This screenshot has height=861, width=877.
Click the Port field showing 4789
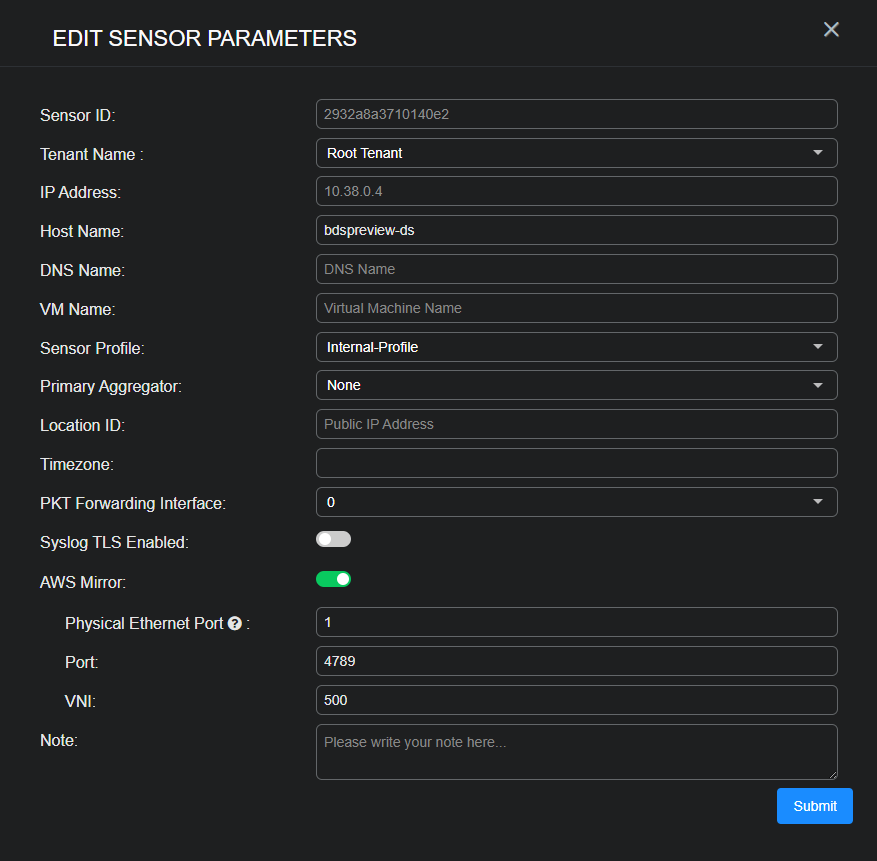[x=576, y=661]
